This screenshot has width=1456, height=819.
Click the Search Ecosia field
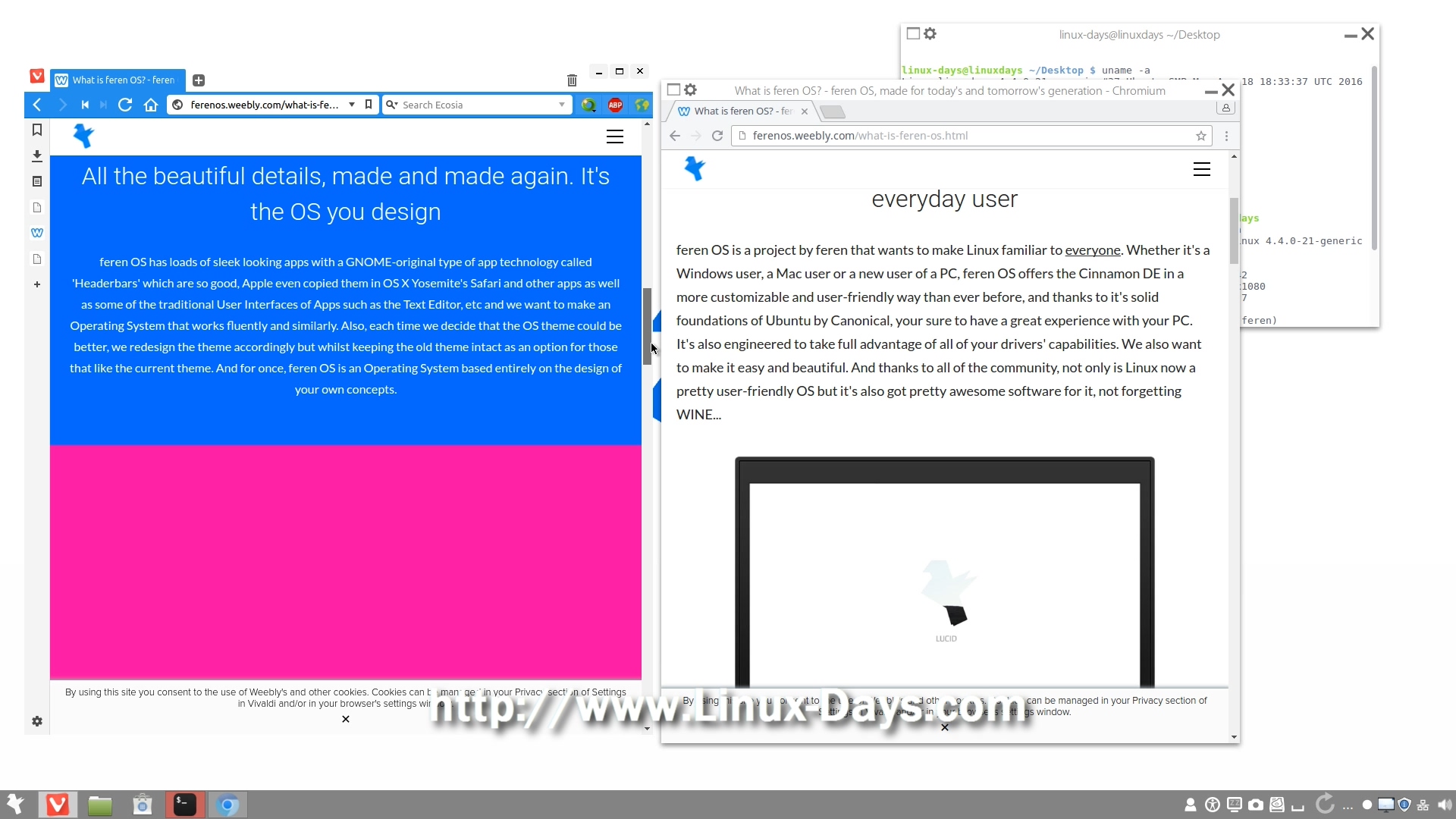478,105
